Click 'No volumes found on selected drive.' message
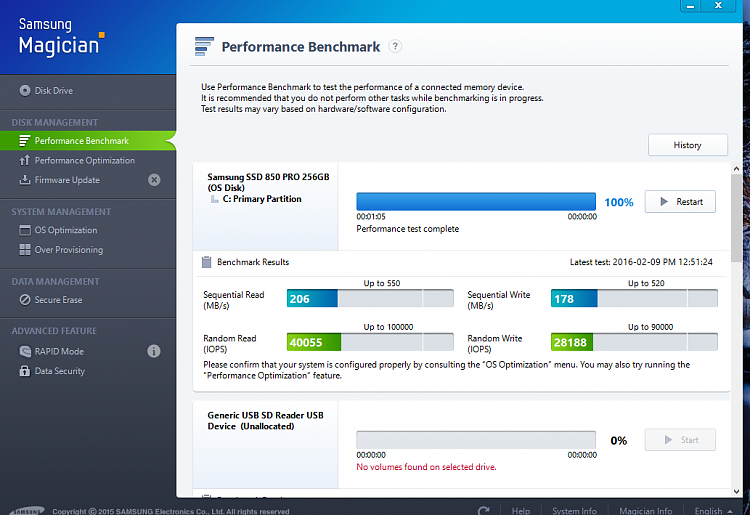This screenshot has height=515, width=750. [426, 467]
